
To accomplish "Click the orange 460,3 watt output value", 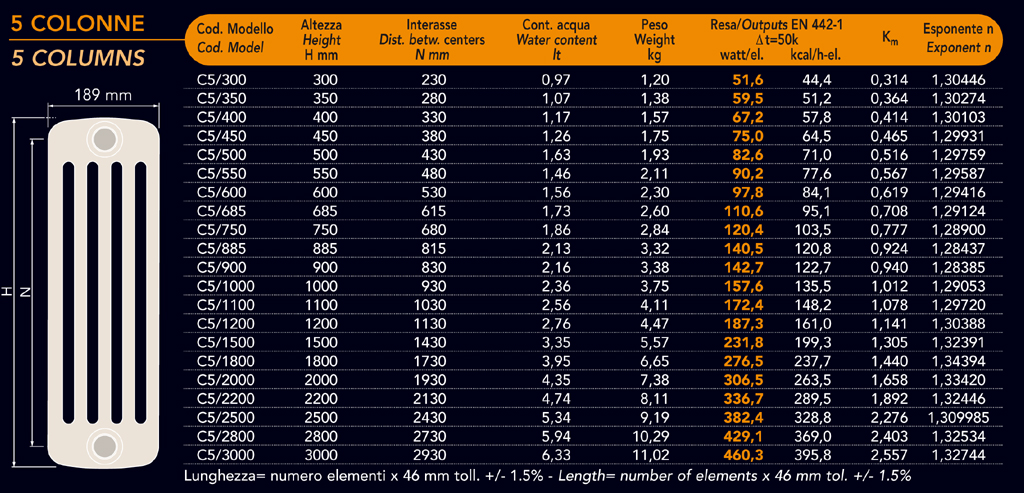I will (745, 455).
